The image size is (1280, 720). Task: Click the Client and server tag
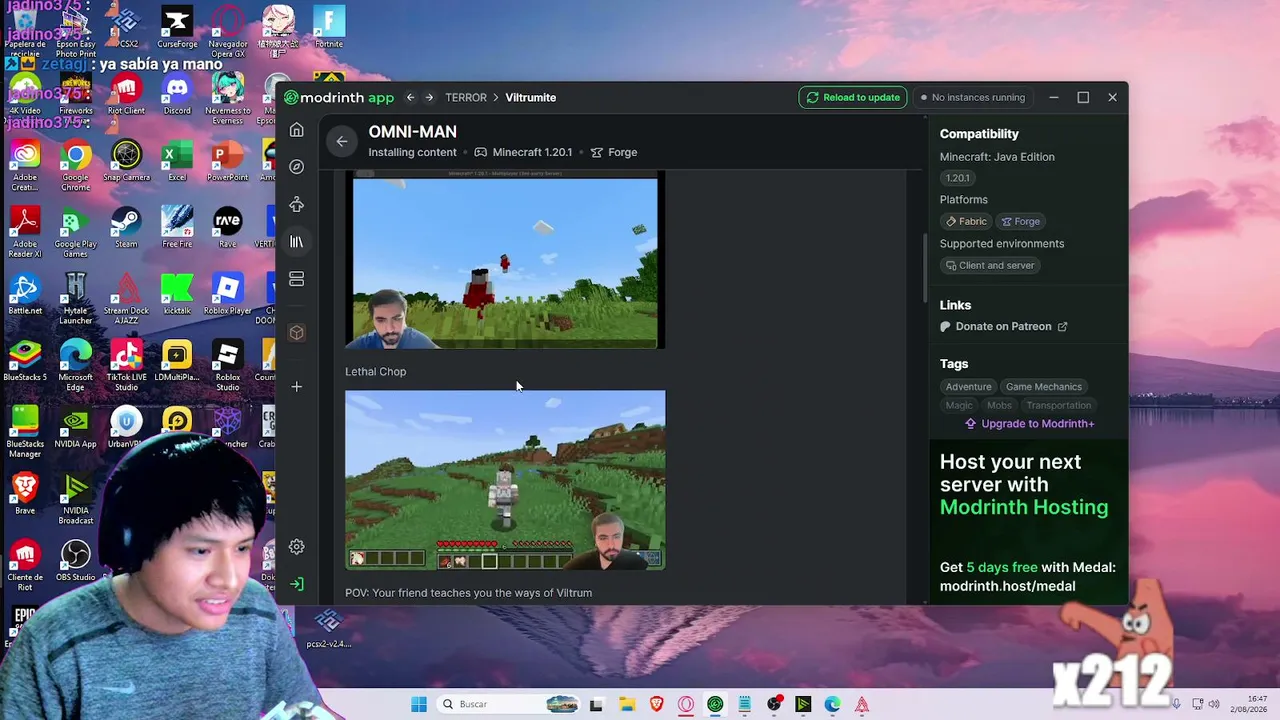tap(990, 265)
